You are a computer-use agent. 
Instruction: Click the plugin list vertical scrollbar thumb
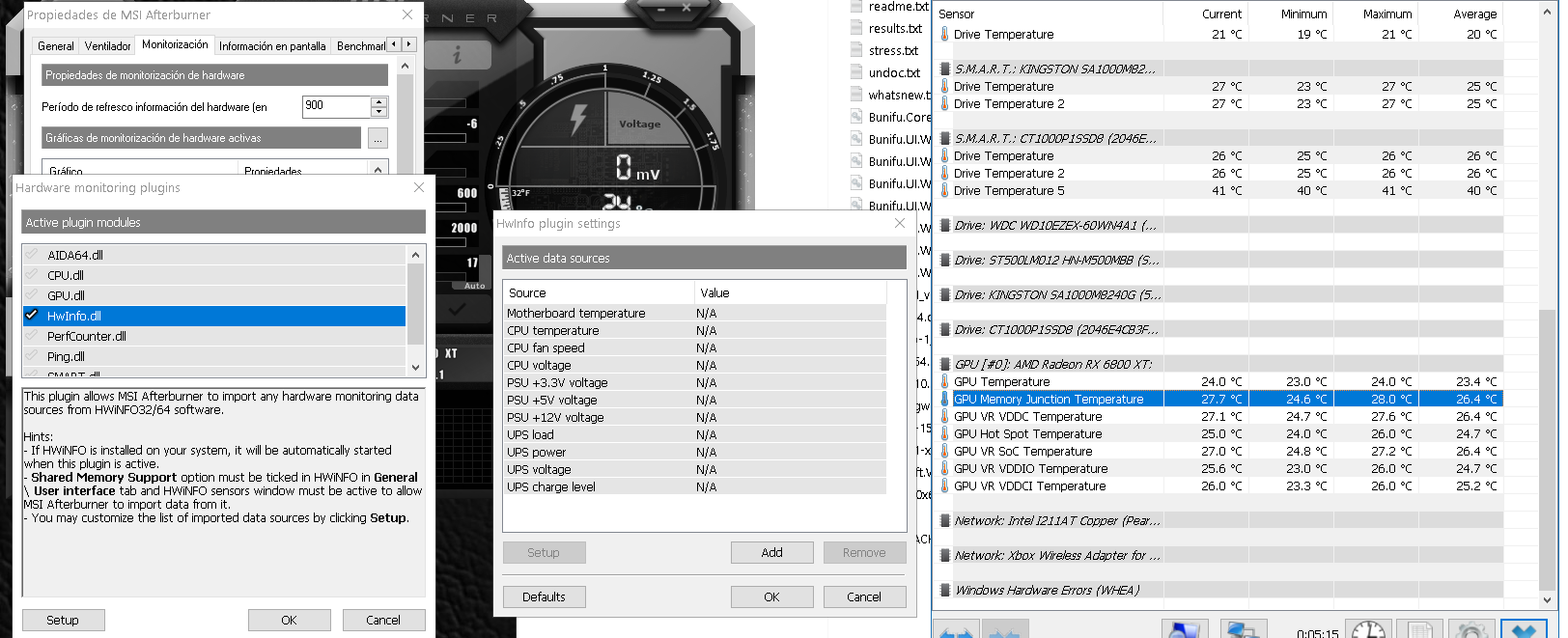click(416, 303)
